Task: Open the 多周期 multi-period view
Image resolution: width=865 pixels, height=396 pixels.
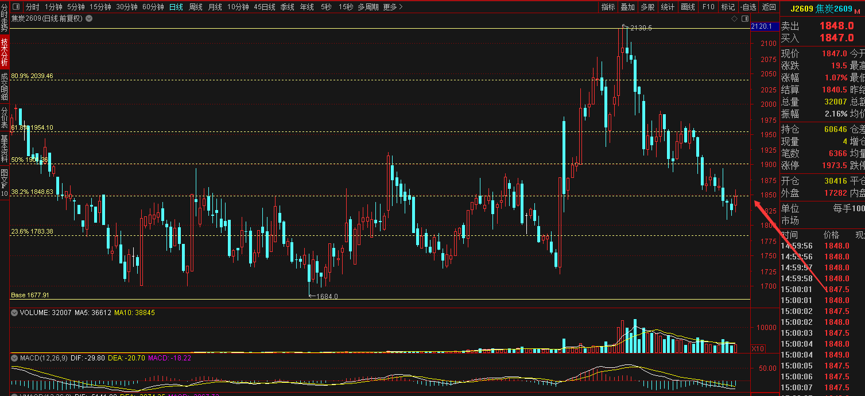Action: click(x=368, y=7)
